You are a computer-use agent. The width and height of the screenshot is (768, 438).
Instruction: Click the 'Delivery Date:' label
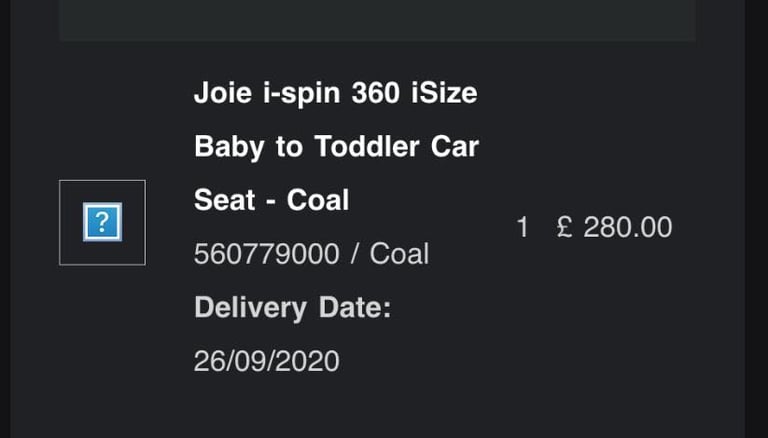[292, 307]
